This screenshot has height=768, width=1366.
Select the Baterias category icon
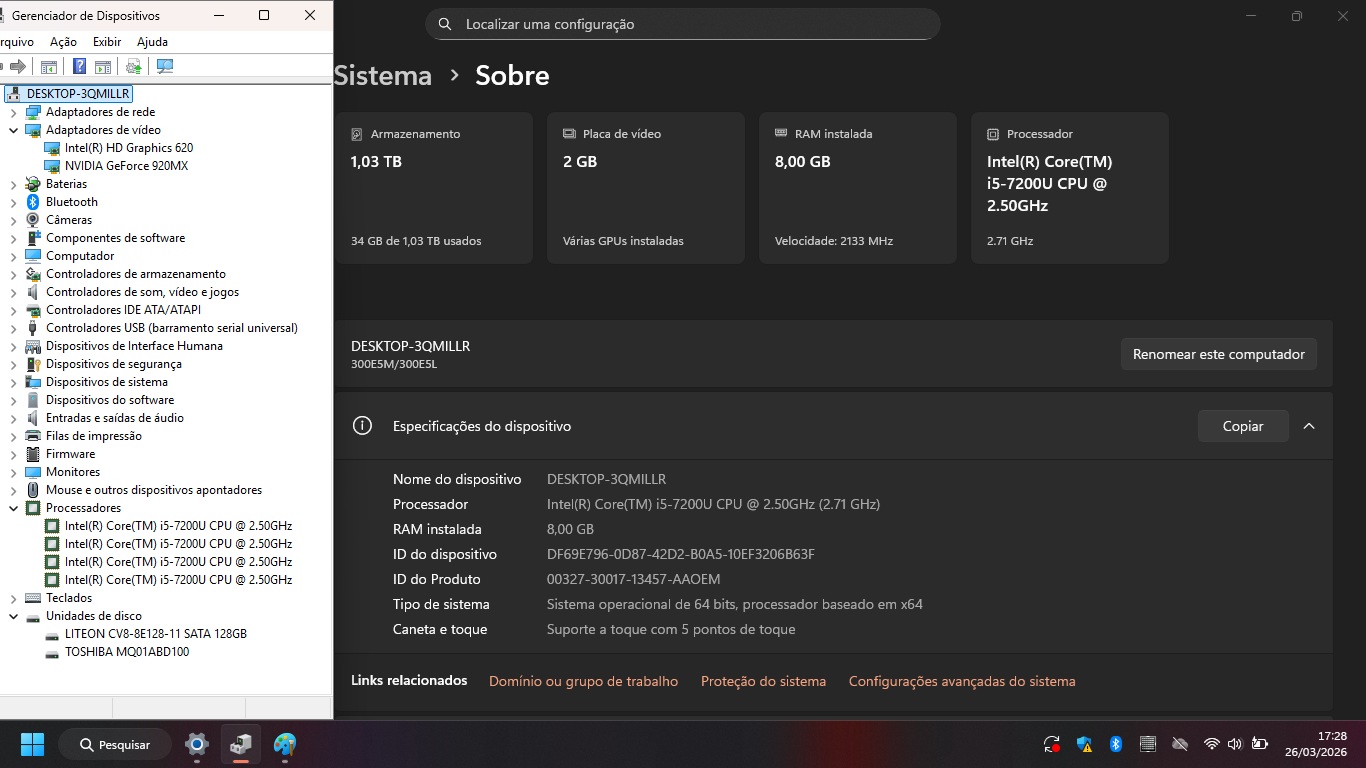coord(33,184)
